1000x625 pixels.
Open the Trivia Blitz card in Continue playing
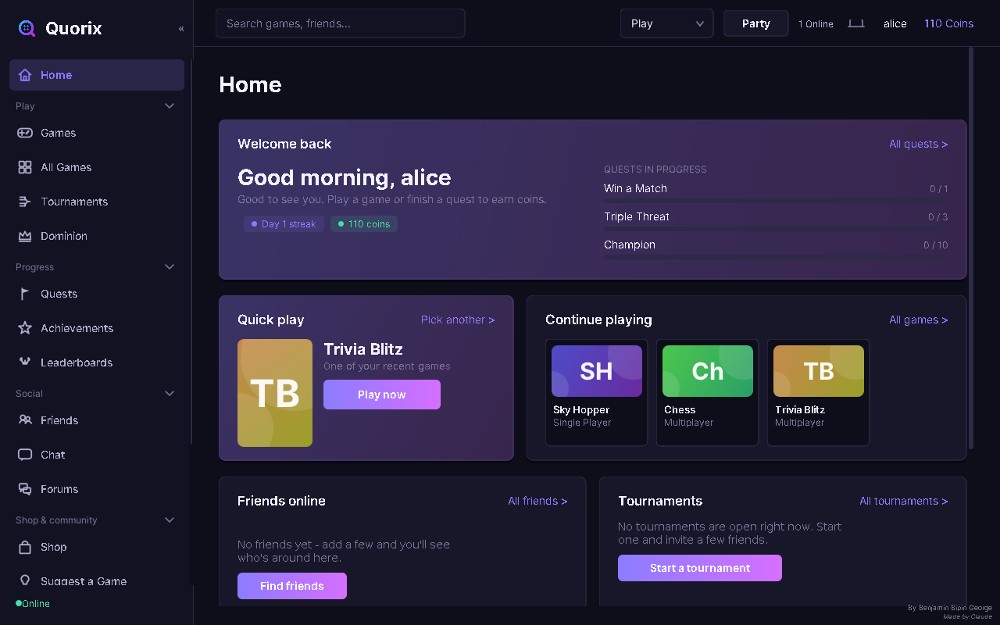tap(818, 392)
